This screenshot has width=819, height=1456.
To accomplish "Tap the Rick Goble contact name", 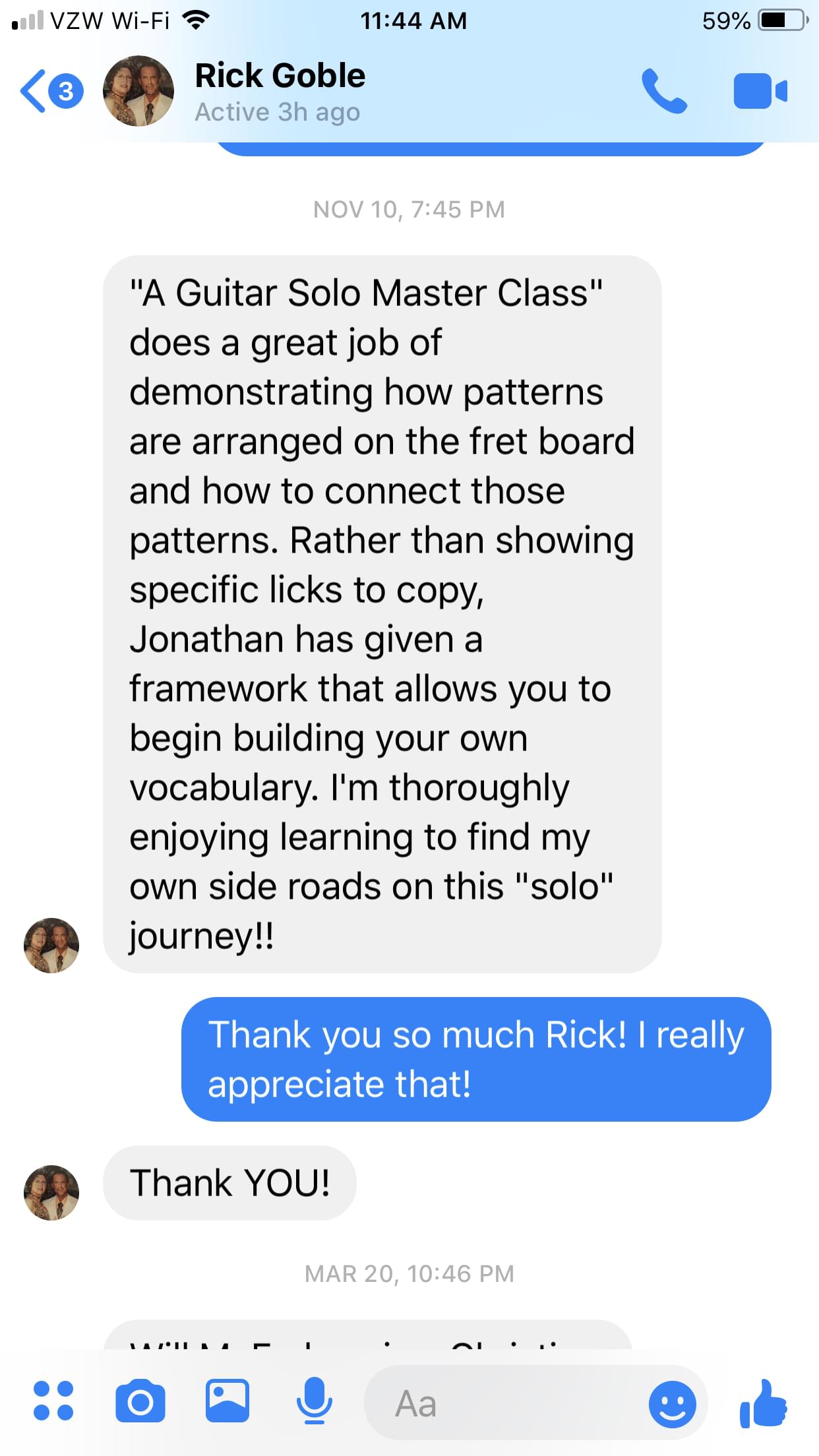I will tap(280, 75).
